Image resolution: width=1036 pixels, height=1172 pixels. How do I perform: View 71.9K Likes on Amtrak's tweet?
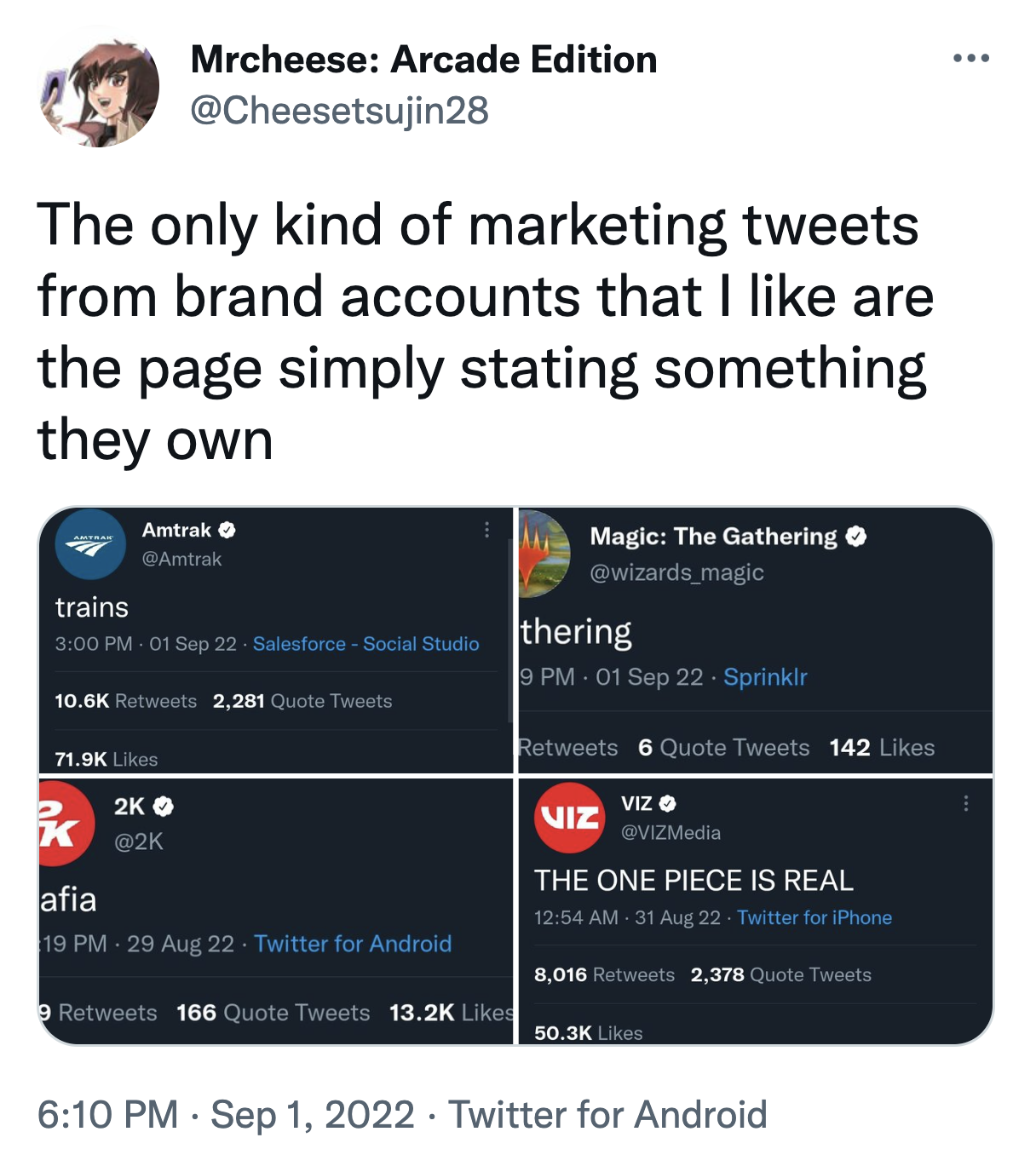tap(106, 759)
